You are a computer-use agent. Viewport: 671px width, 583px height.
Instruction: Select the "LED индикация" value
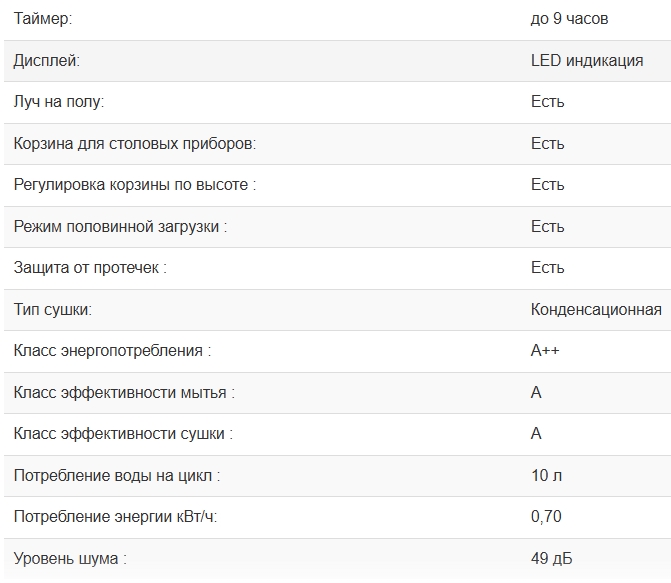pyautogui.click(x=586, y=60)
